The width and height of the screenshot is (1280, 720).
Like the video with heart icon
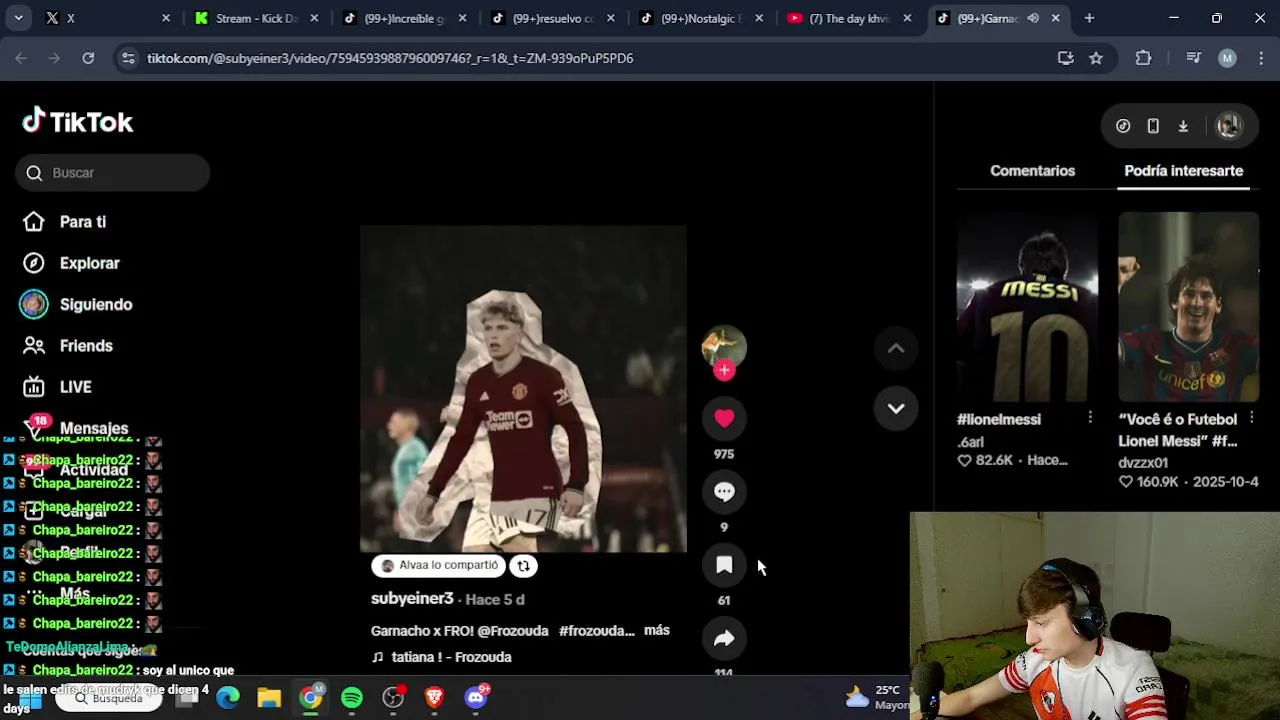(724, 419)
